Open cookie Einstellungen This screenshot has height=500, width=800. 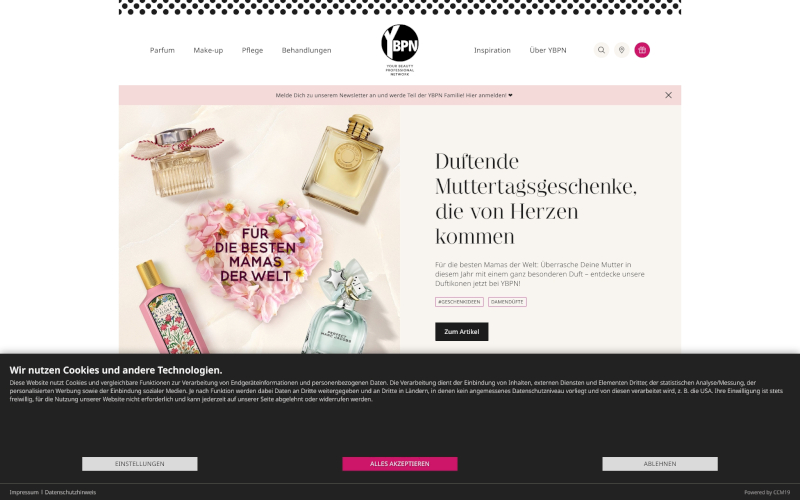pos(140,464)
